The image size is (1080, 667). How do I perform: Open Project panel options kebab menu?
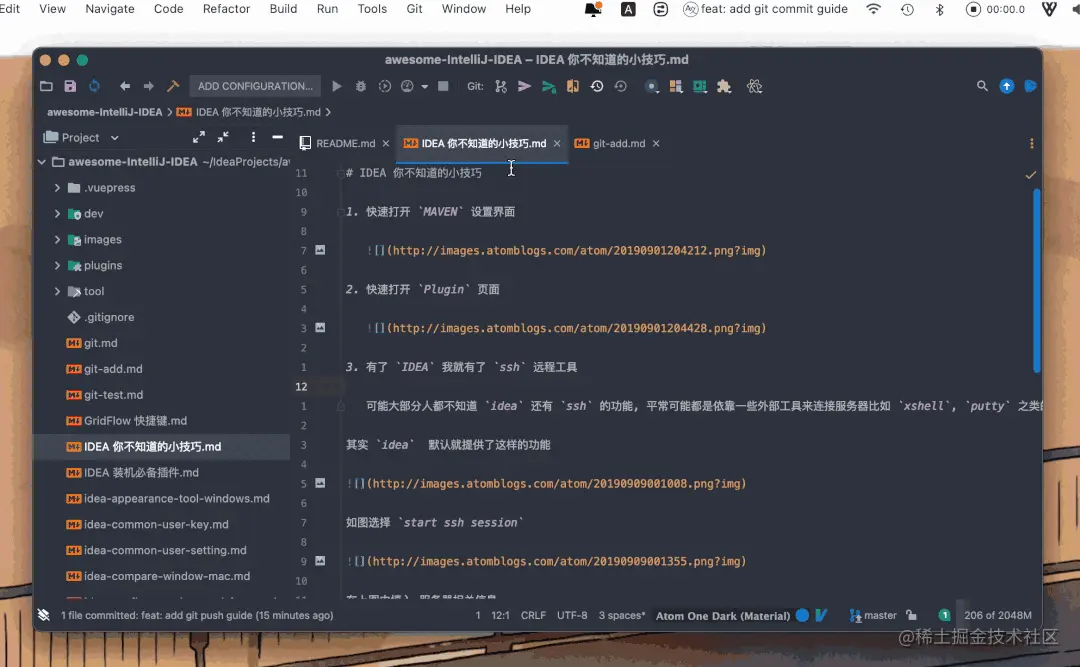[x=253, y=137]
